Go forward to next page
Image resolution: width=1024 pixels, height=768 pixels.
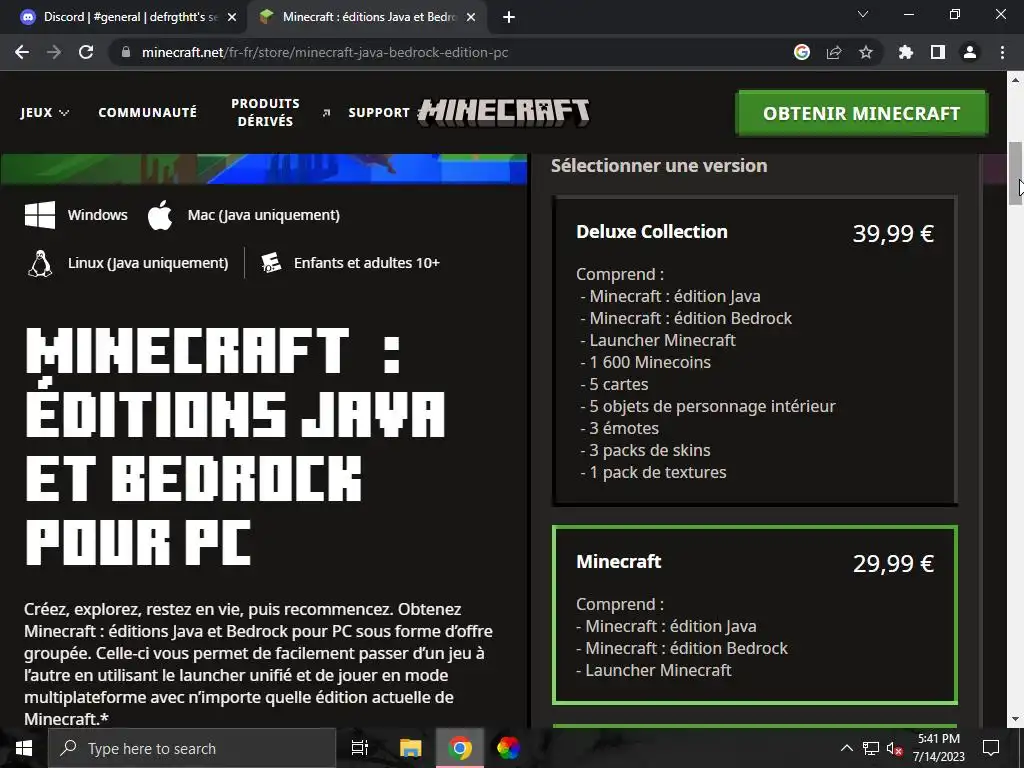click(x=54, y=52)
